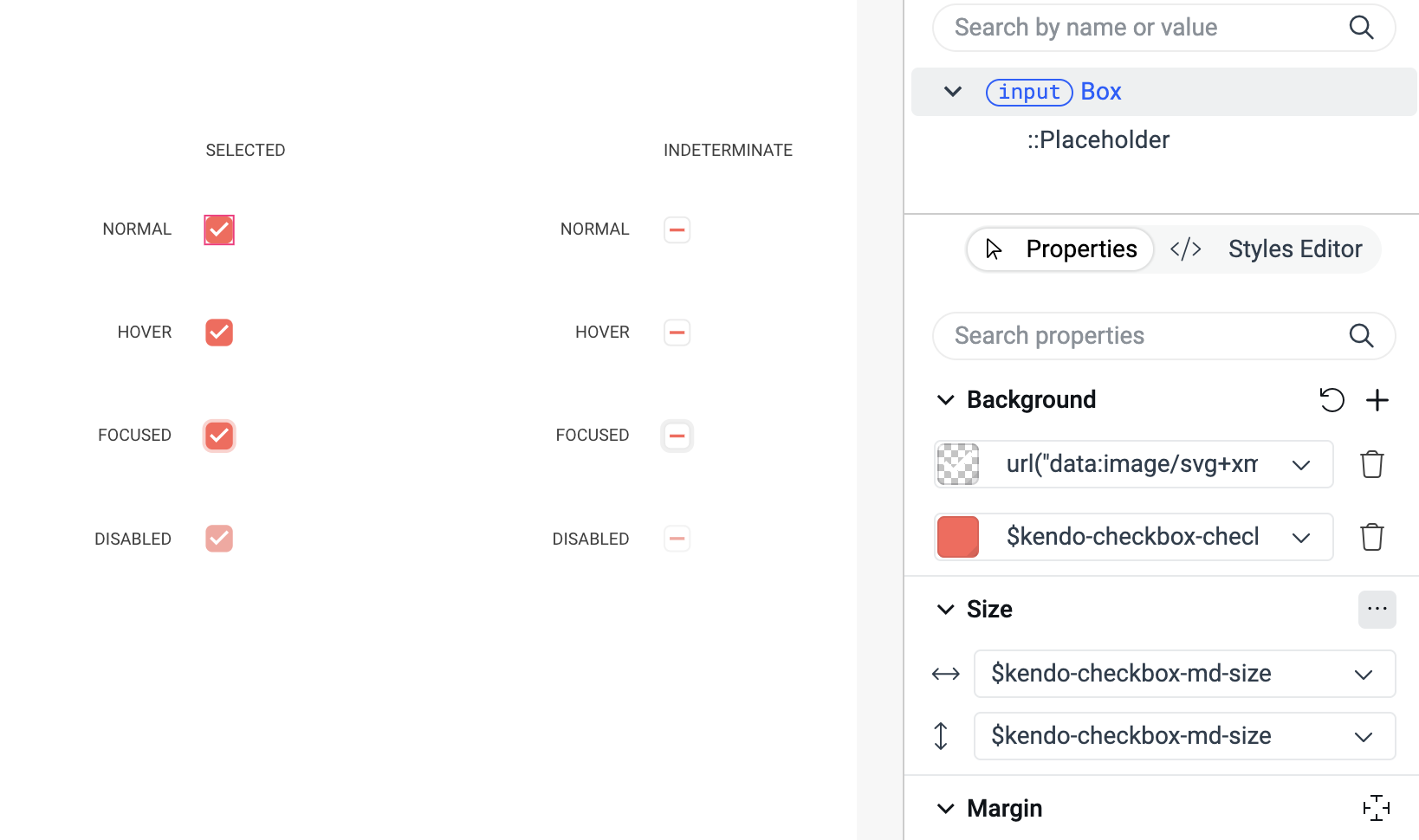Viewport: 1419px width, 840px height.
Task: Uncheck the HOVER checkbox in Selected column
Action: 218,332
